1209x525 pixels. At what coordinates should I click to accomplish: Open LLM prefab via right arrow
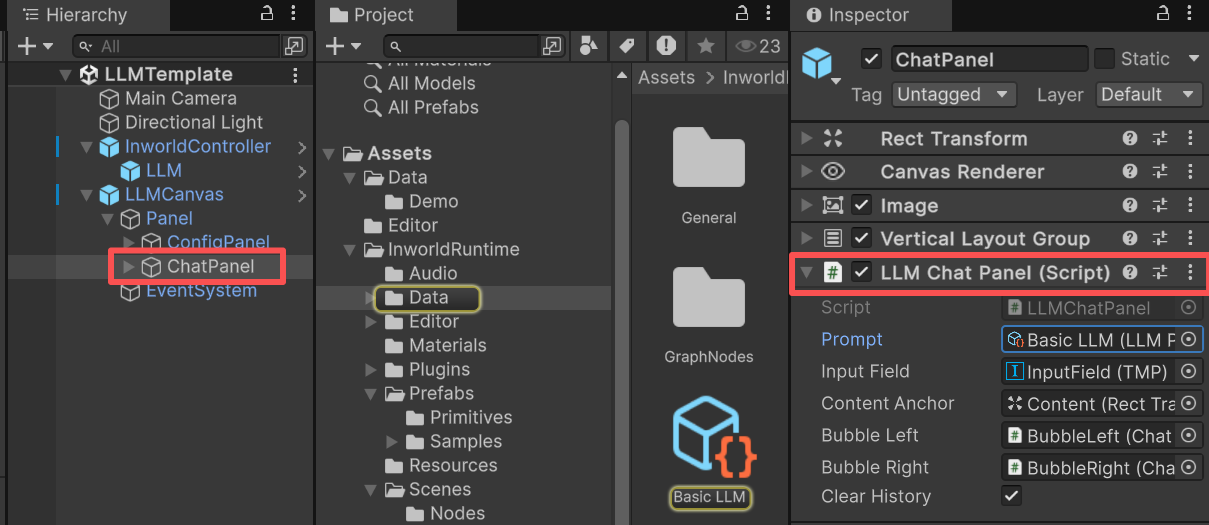(302, 171)
